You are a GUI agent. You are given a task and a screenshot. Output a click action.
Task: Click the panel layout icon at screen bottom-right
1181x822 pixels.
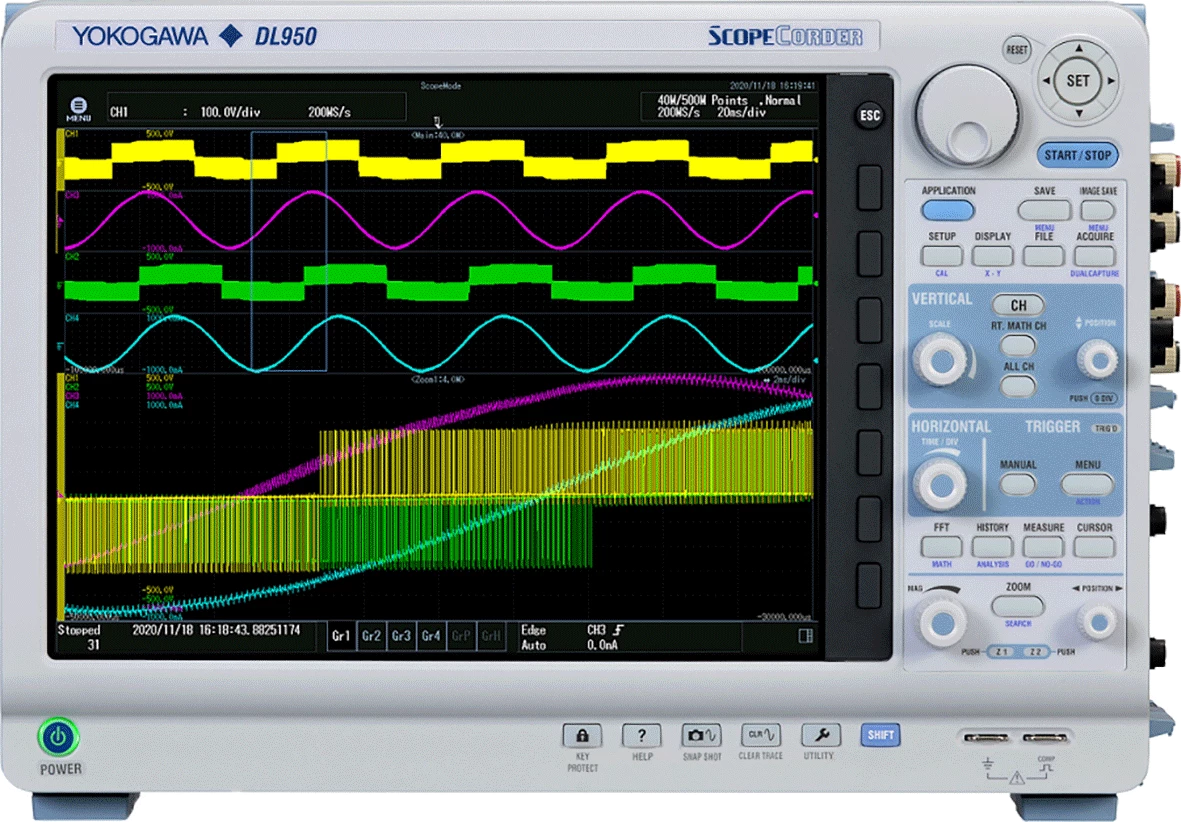(805, 636)
